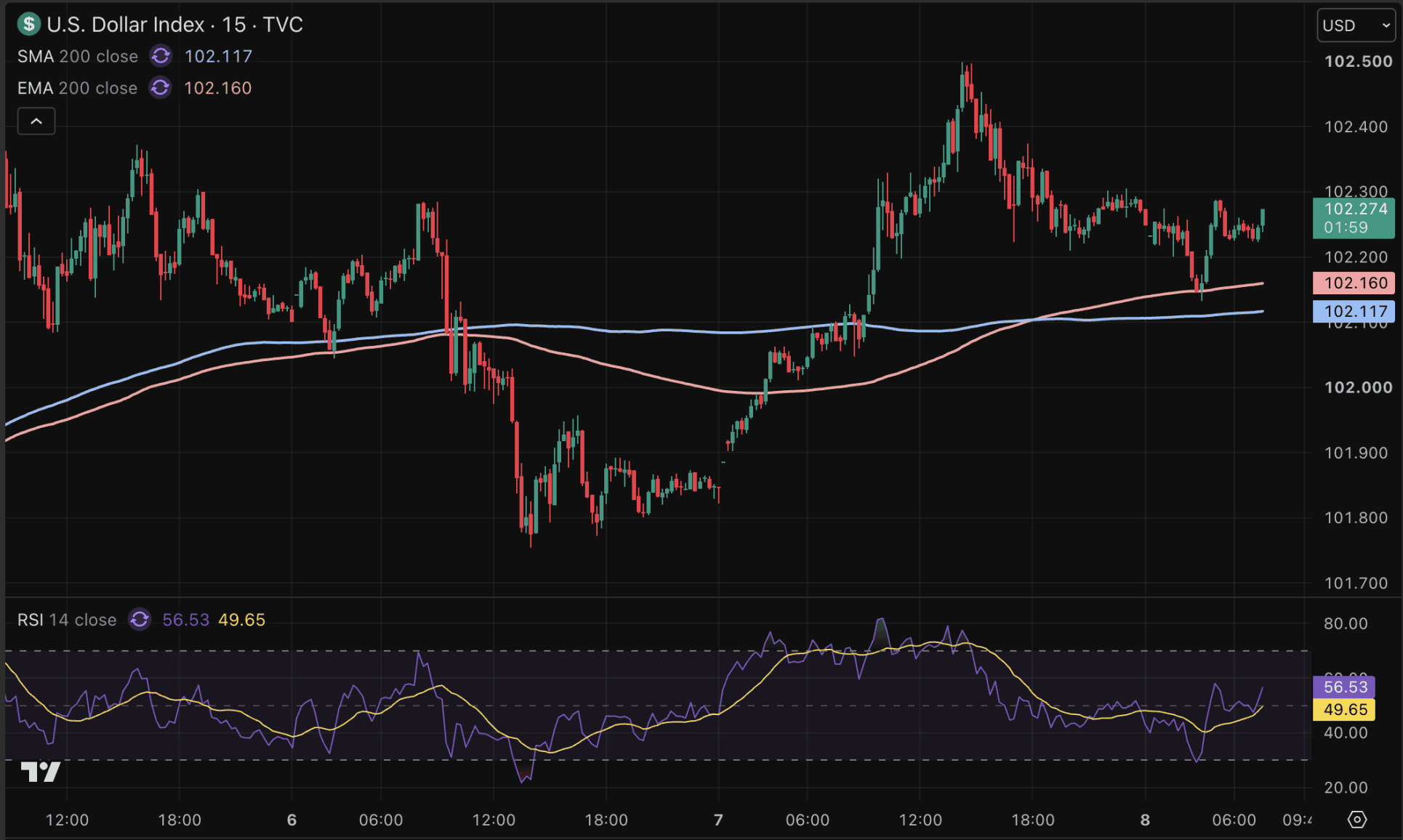Click the EMA 200 refresh icon
The width and height of the screenshot is (1403, 840).
(x=161, y=88)
